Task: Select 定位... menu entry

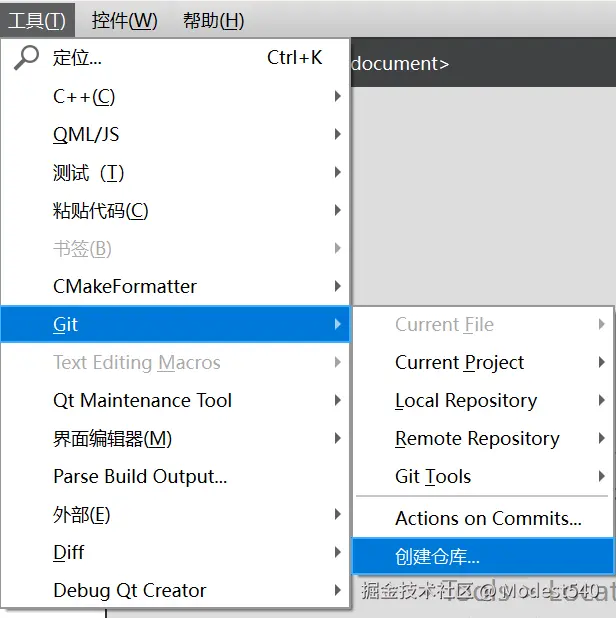Action: click(x=78, y=58)
